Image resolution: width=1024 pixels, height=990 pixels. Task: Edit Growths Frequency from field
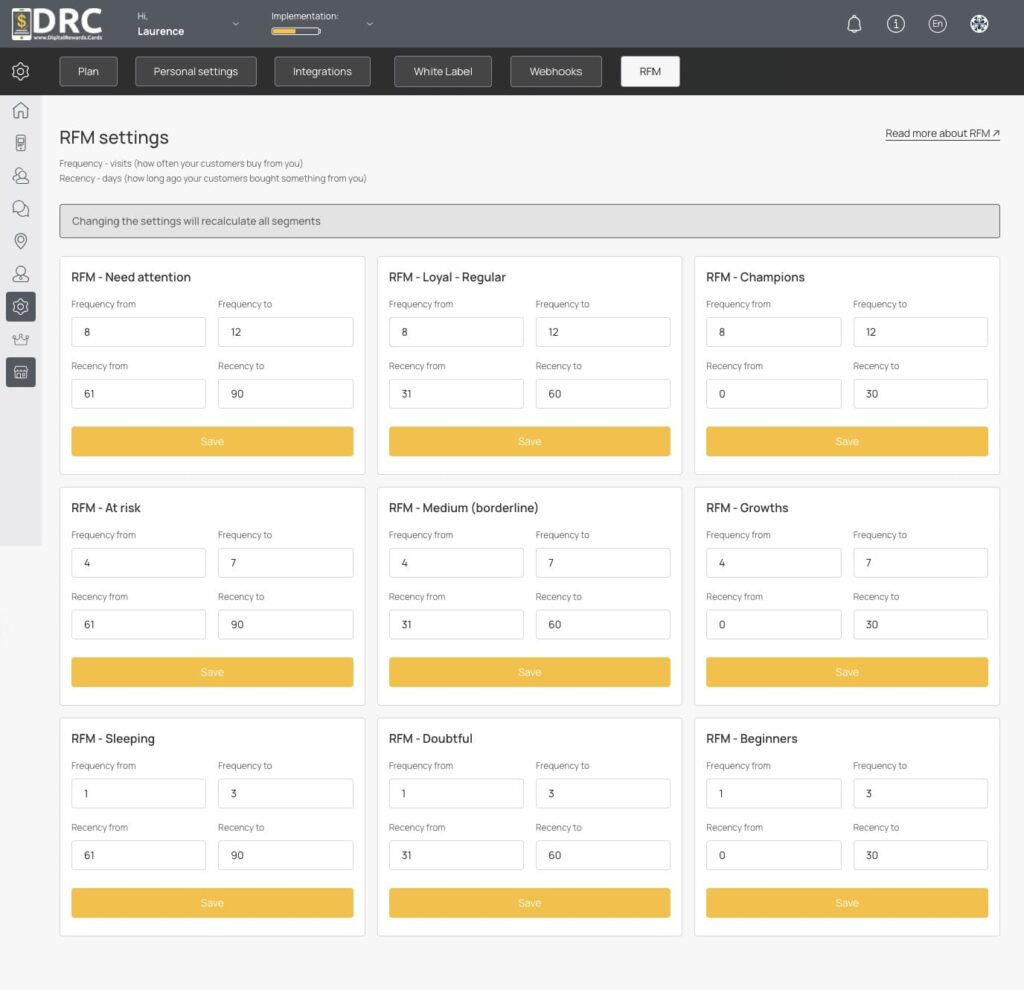click(x=773, y=562)
